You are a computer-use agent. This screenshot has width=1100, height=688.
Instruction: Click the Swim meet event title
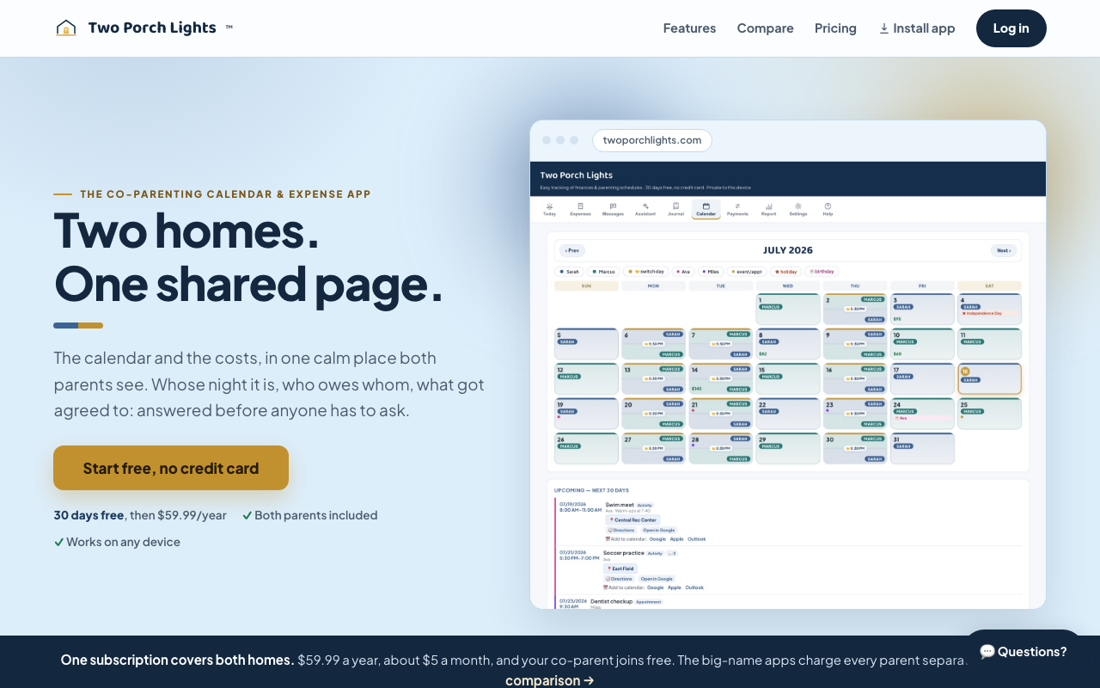(619, 505)
